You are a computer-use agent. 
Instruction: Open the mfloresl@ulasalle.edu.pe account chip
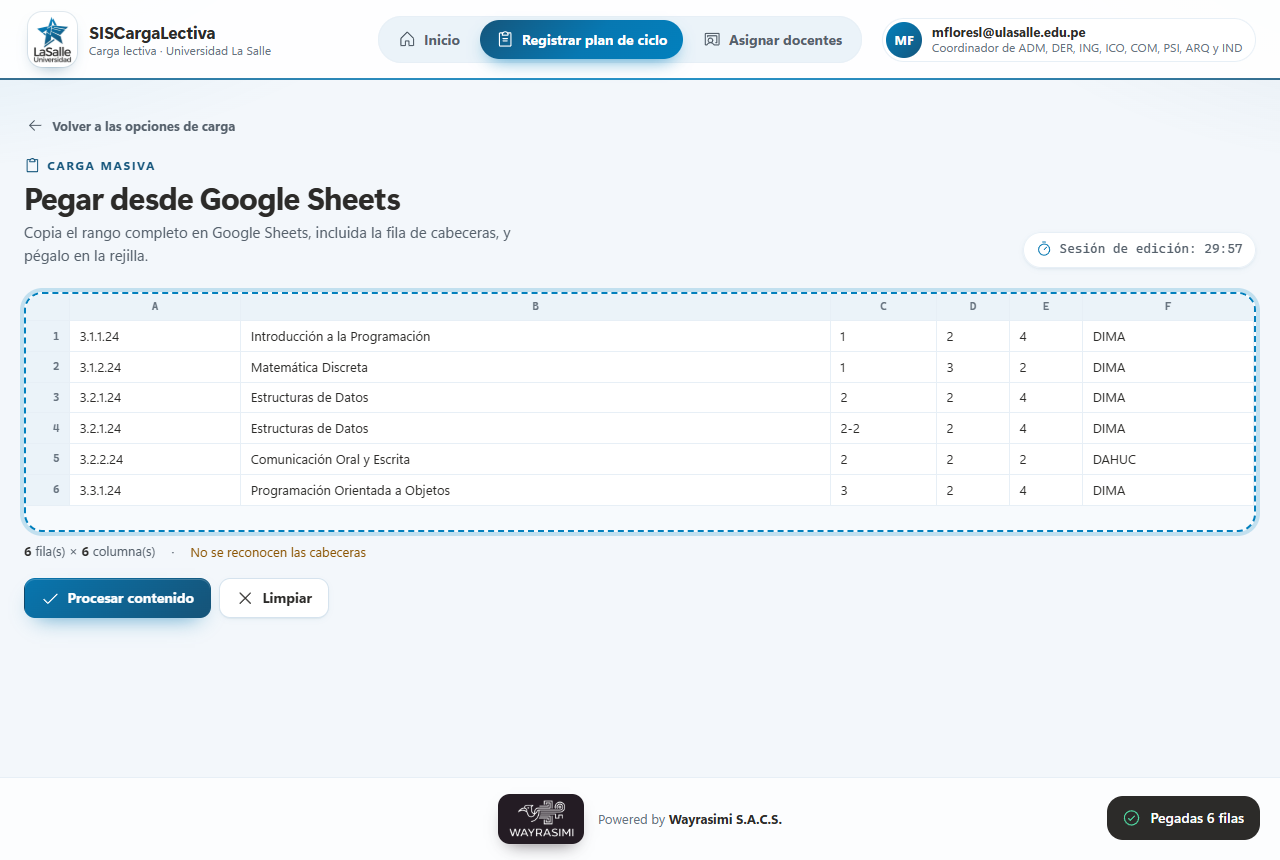point(1069,40)
